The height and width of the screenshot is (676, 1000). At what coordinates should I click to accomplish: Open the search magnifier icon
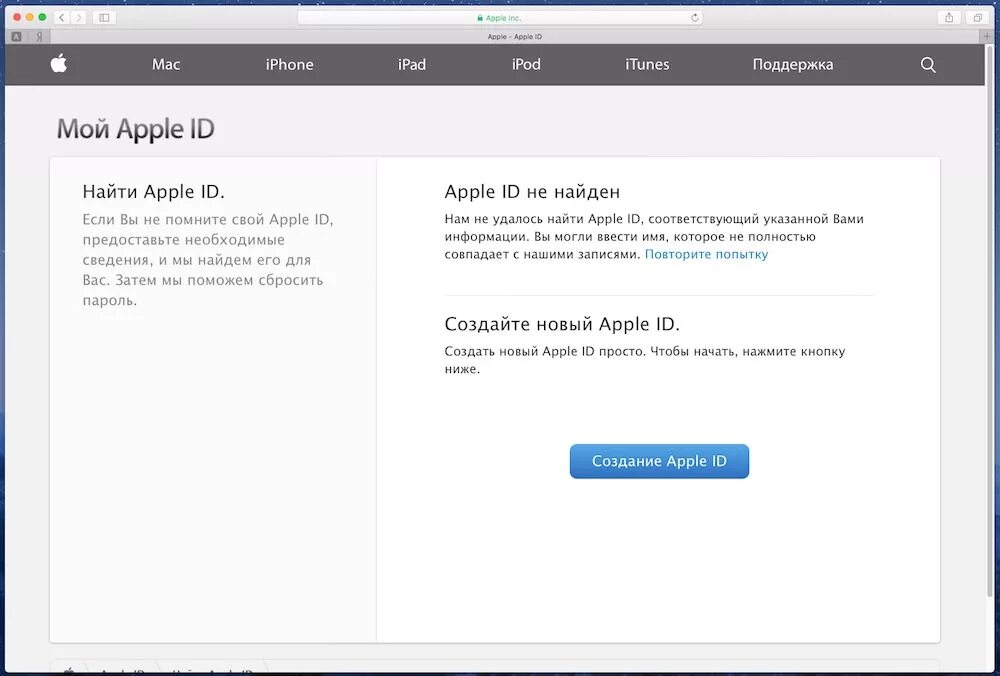pos(928,64)
